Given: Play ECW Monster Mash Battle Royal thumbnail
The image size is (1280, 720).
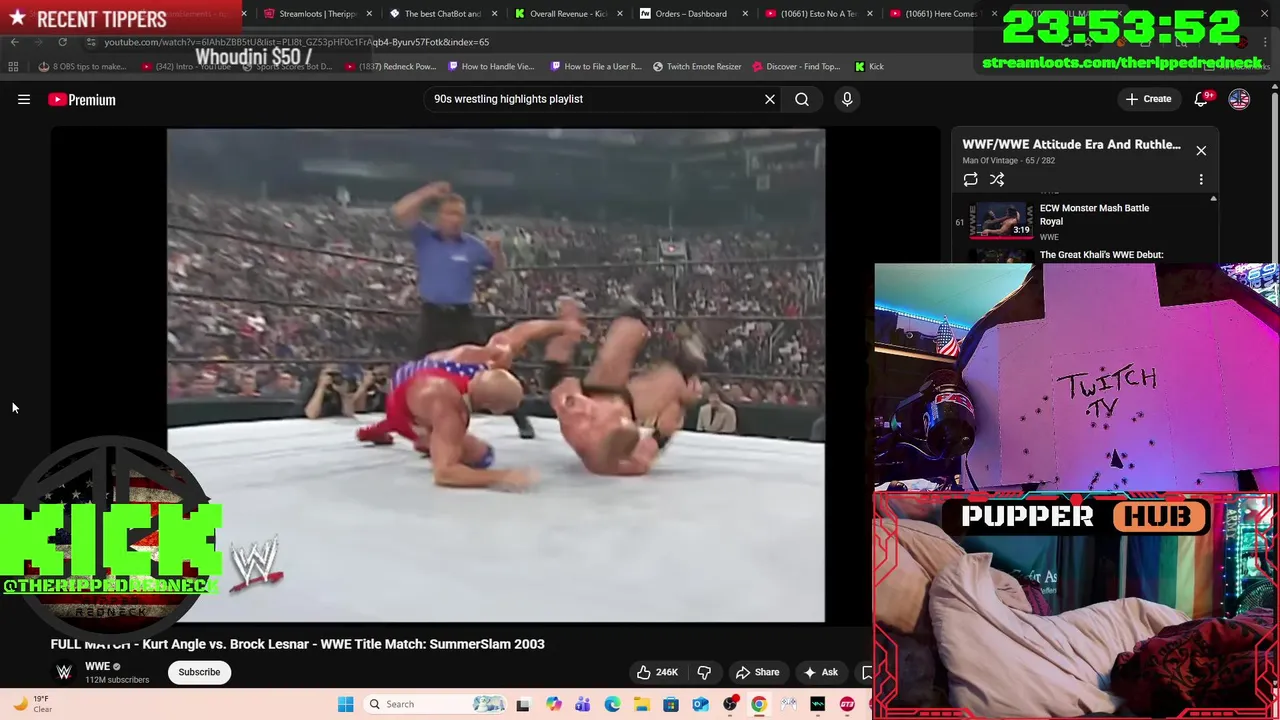Looking at the screenshot, I should [x=1002, y=220].
